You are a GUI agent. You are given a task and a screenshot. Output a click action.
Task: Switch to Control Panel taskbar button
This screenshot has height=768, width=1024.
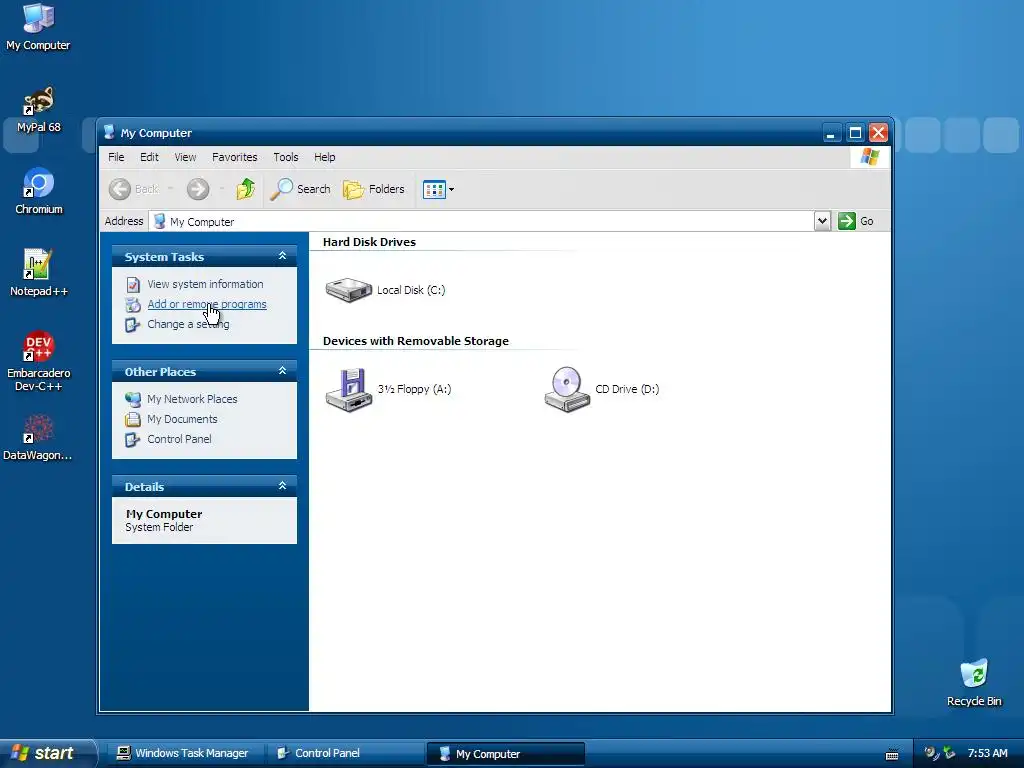point(344,753)
